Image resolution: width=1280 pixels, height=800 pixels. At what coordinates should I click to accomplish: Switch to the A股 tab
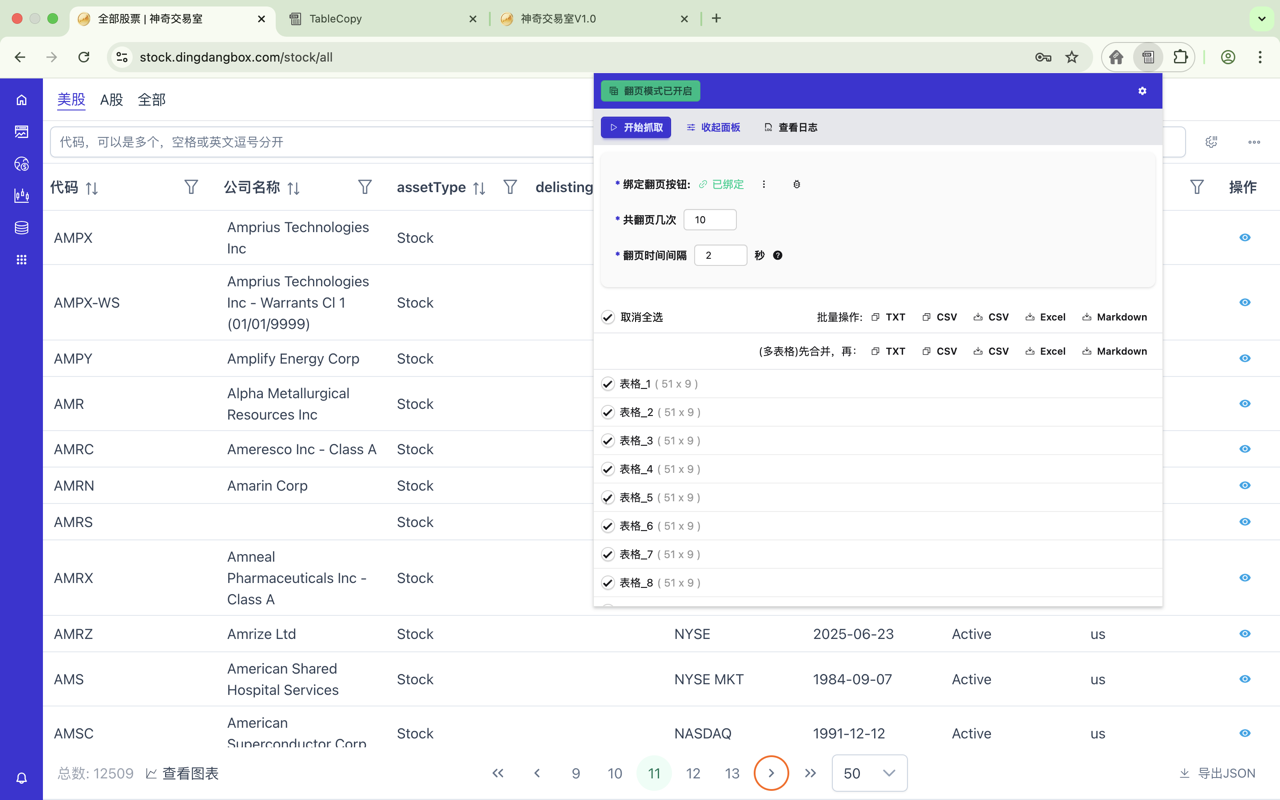pyautogui.click(x=110, y=99)
